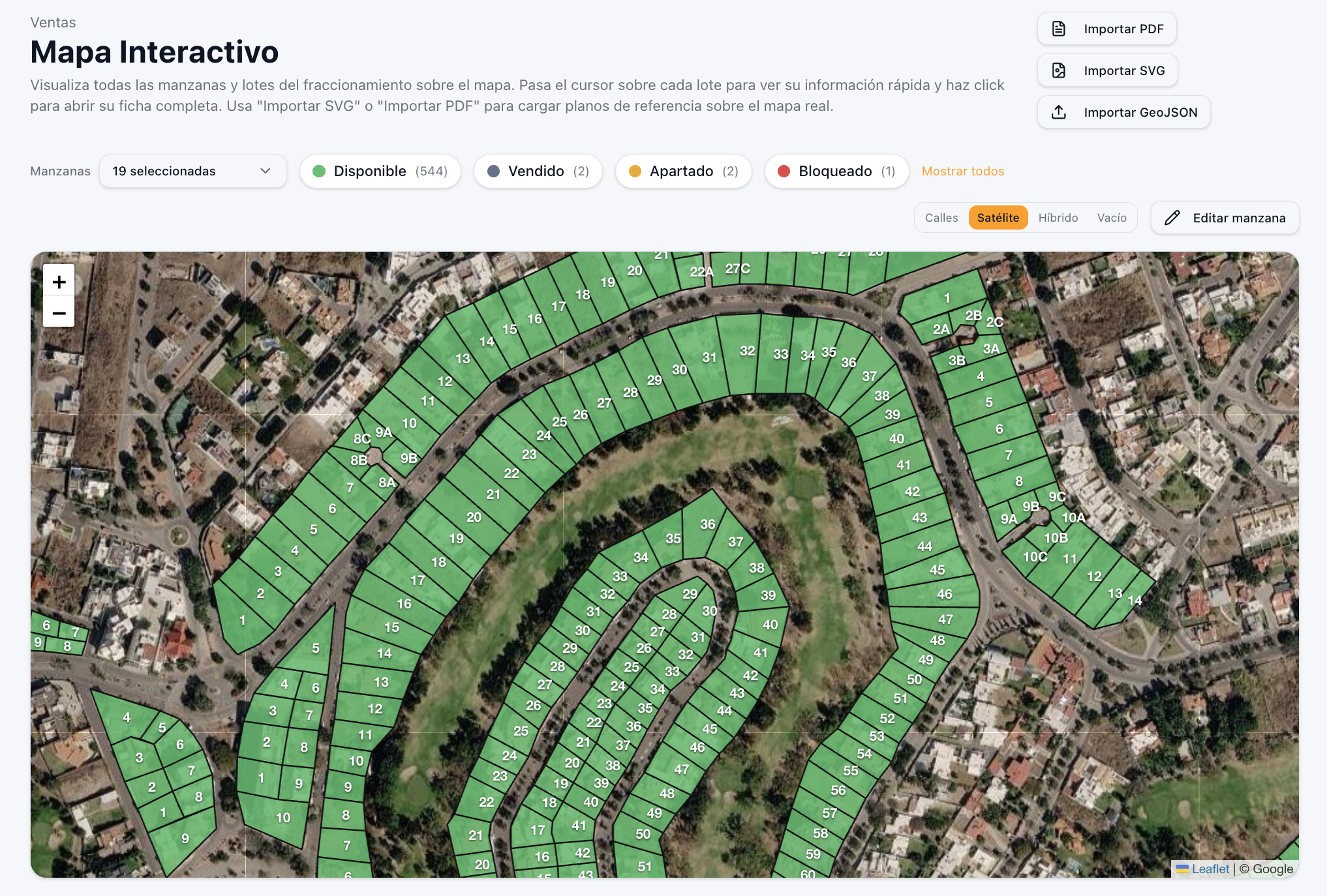Click the chevron arrow in Manzanas selector
The height and width of the screenshot is (896, 1327).
tap(266, 171)
